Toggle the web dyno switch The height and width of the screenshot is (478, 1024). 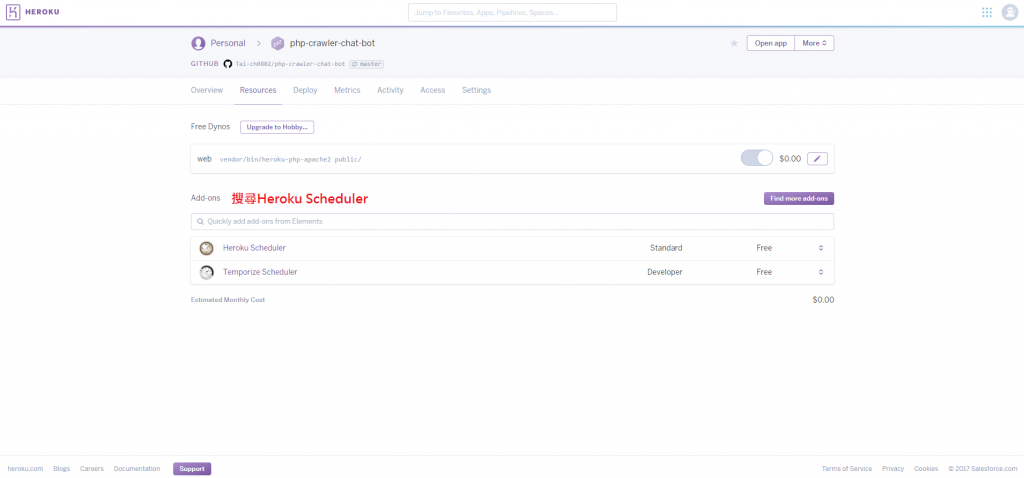point(757,158)
